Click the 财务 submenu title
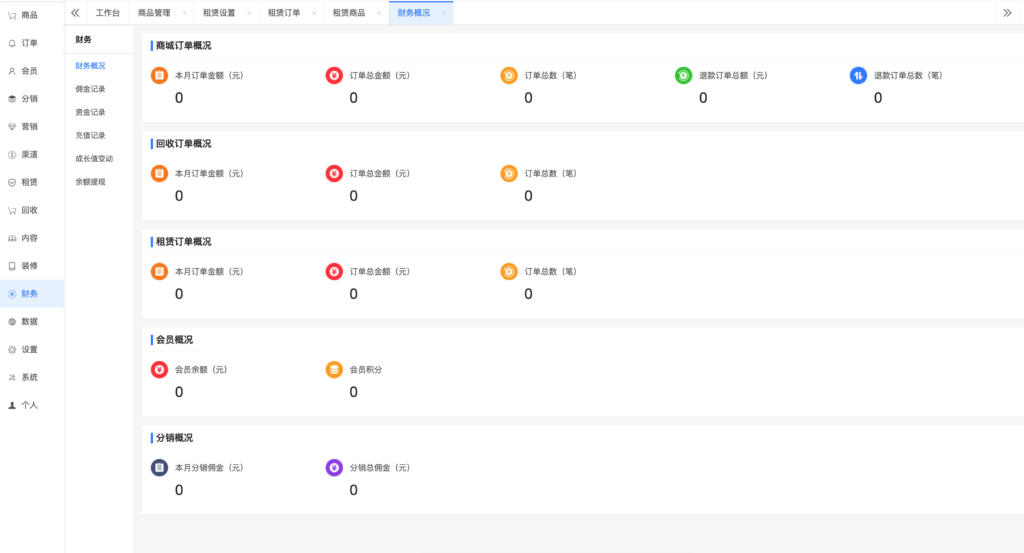The image size is (1024, 553). [84, 40]
